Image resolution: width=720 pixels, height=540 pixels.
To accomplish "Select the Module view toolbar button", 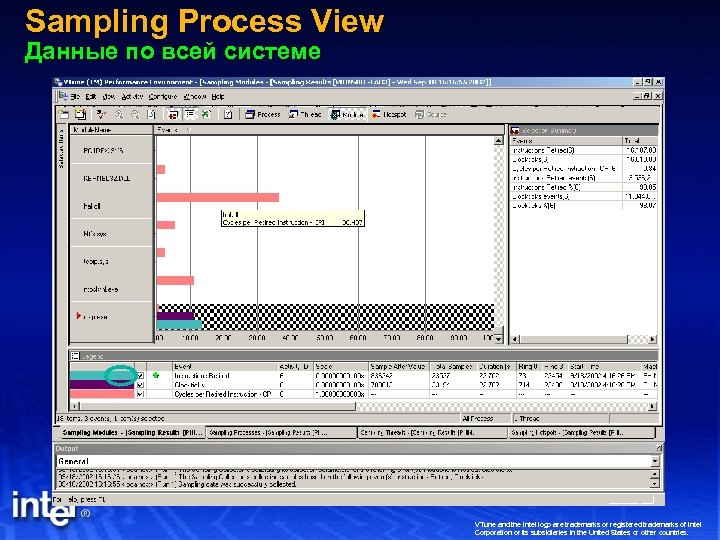I will click(348, 114).
